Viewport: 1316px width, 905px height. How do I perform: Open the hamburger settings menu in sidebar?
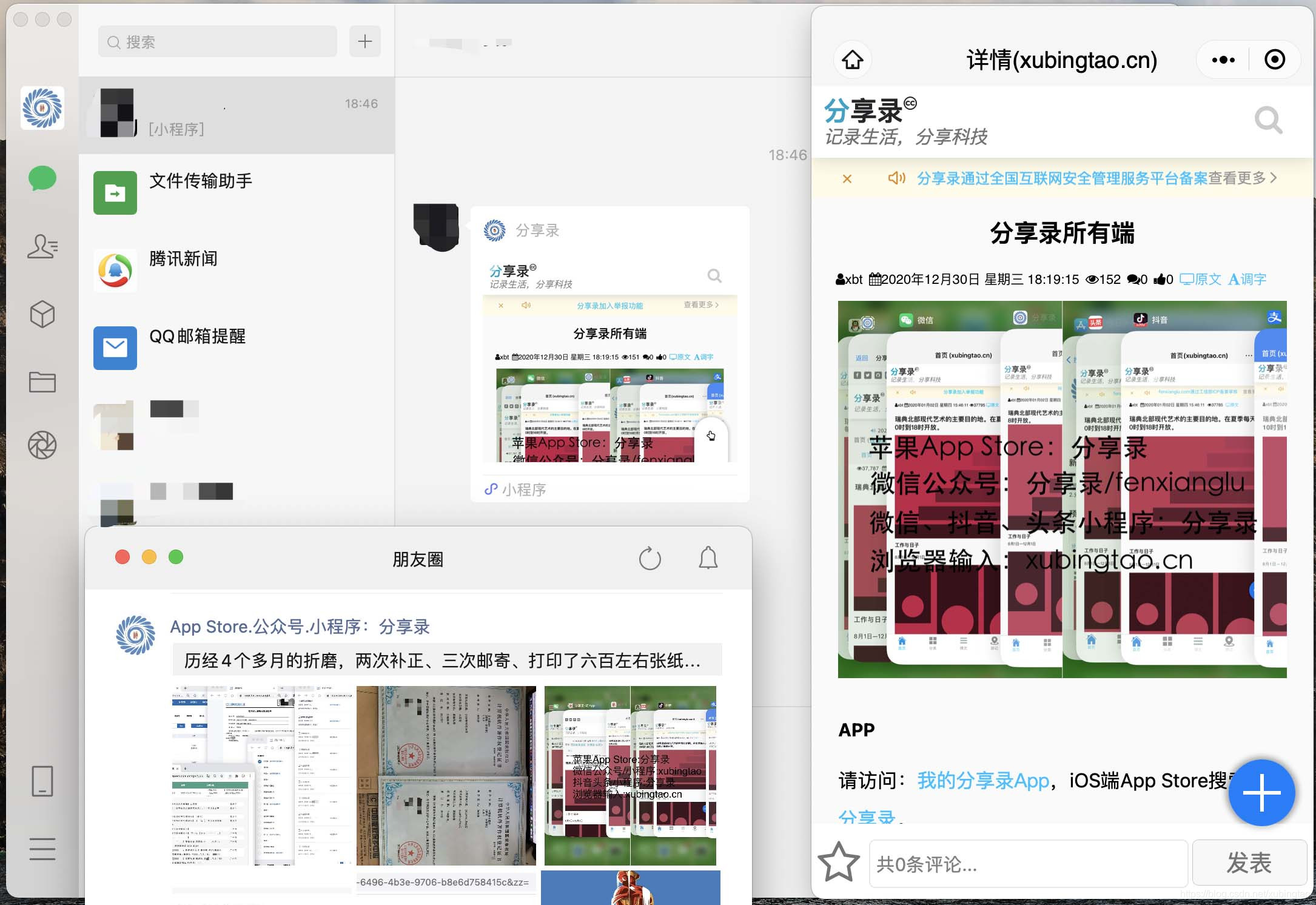(x=42, y=848)
